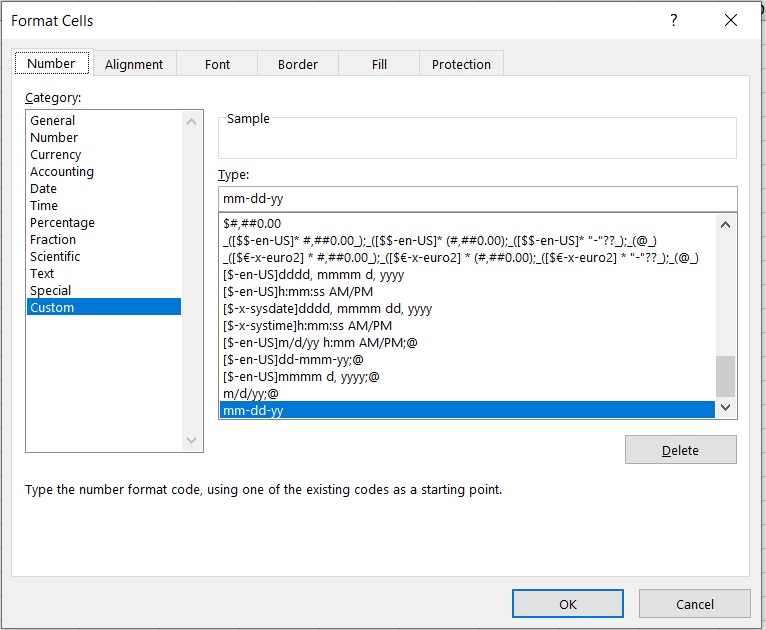
Task: Select [$-x-sysdate]dddd, mmmm dd, yyyy format
Action: (467, 309)
